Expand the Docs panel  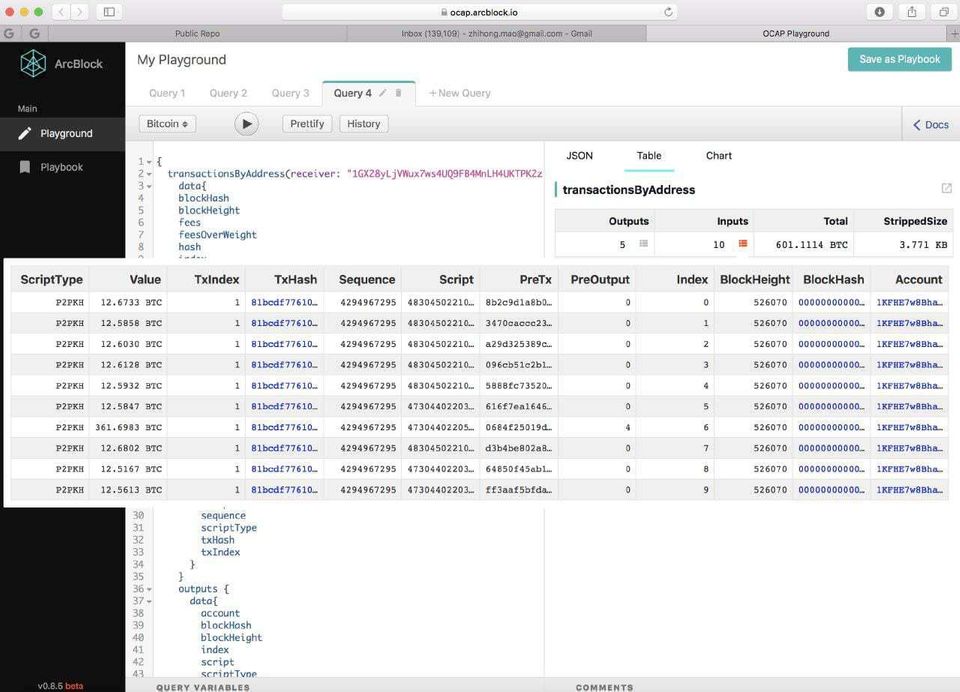[929, 125]
